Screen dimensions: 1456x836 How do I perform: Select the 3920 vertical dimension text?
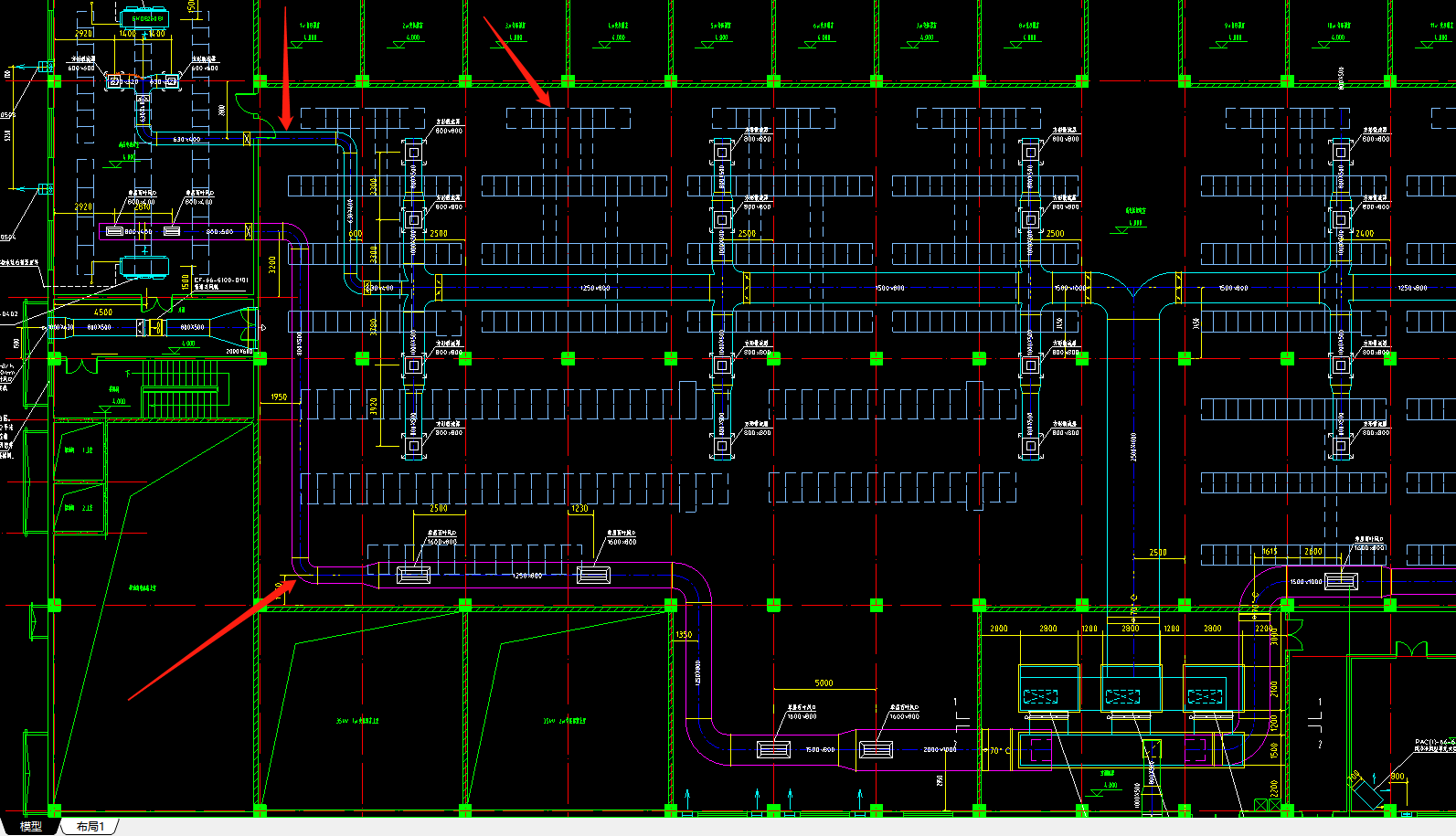pos(374,407)
